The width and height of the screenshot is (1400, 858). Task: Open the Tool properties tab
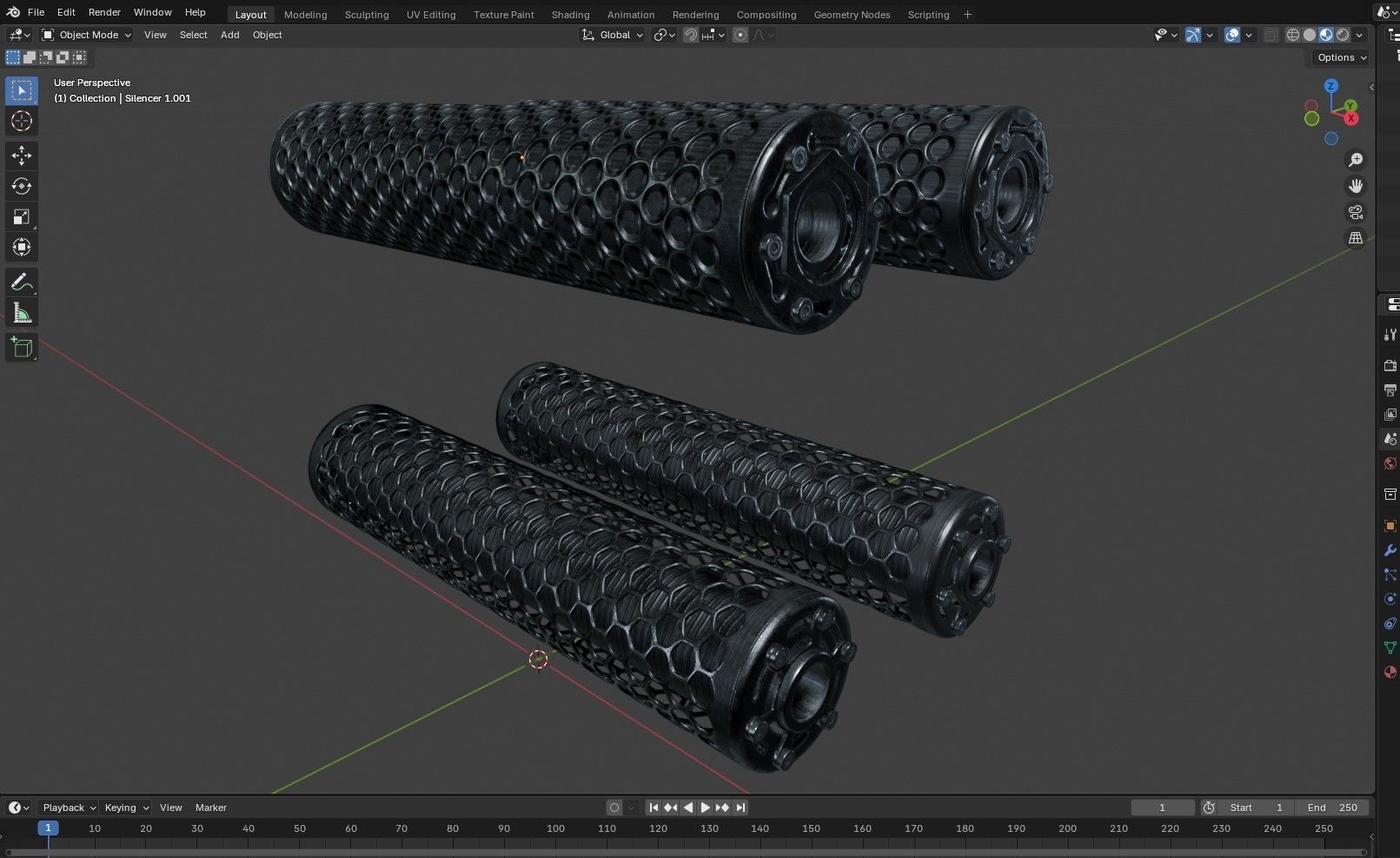point(1390,335)
